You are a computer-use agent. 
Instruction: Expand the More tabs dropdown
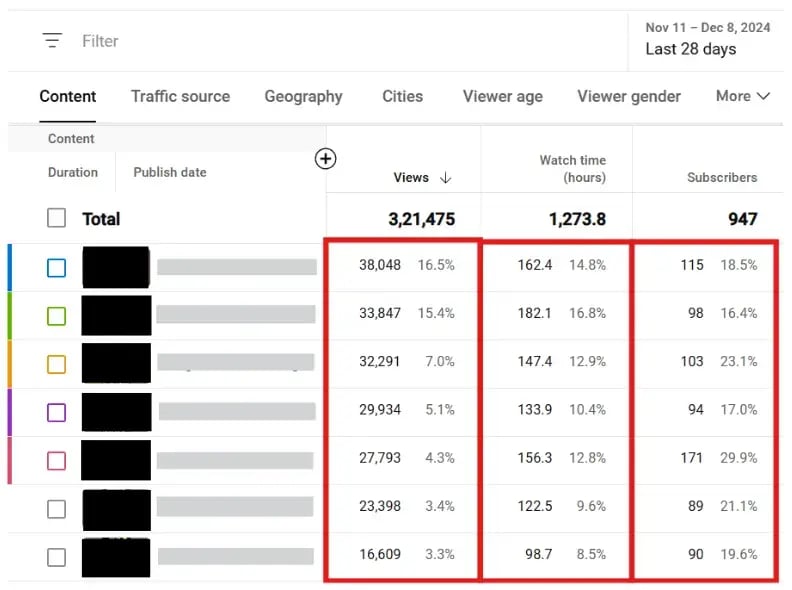pos(742,96)
